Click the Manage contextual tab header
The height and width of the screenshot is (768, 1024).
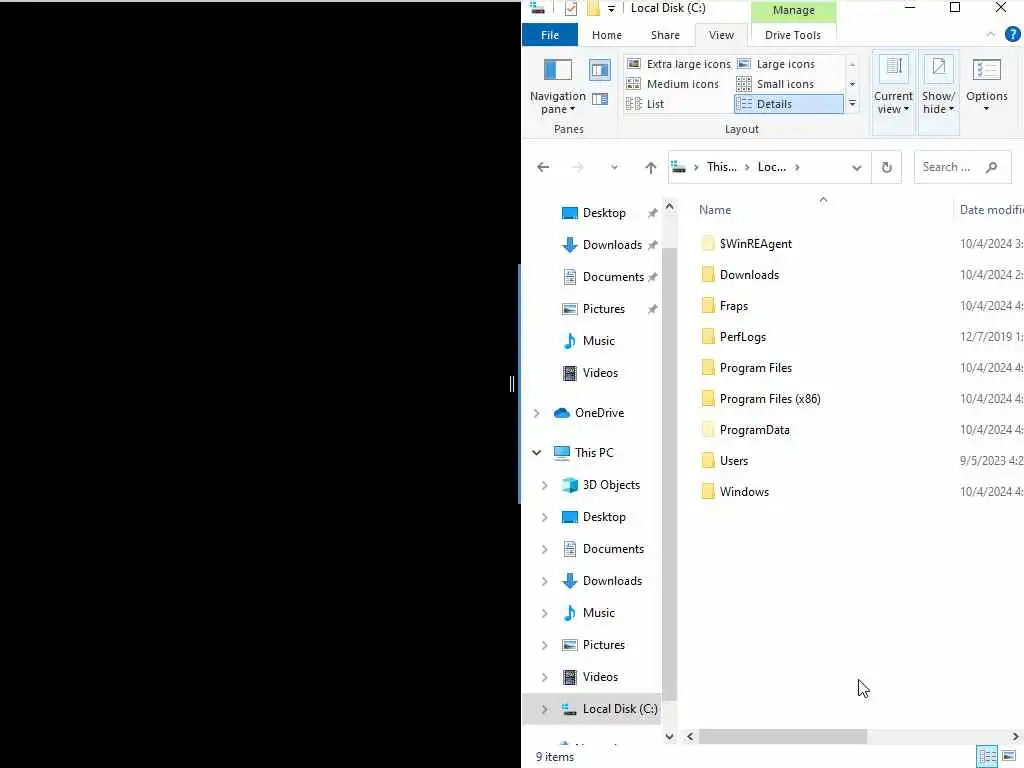793,10
